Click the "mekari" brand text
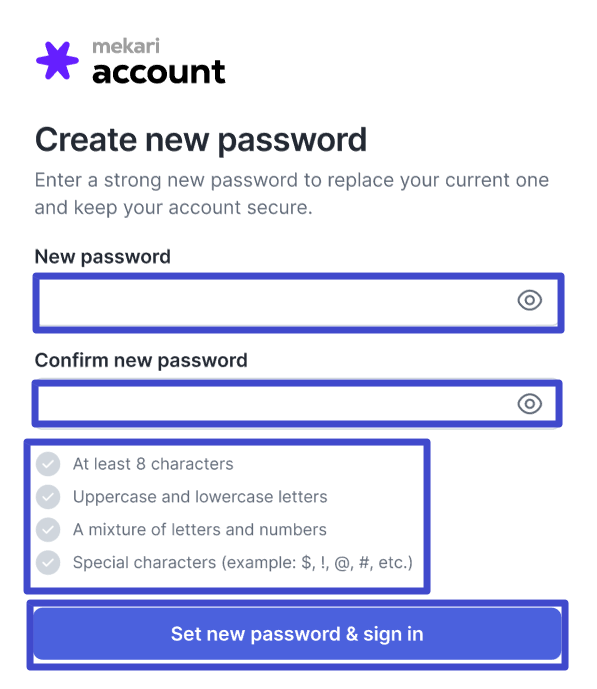 [x=126, y=46]
